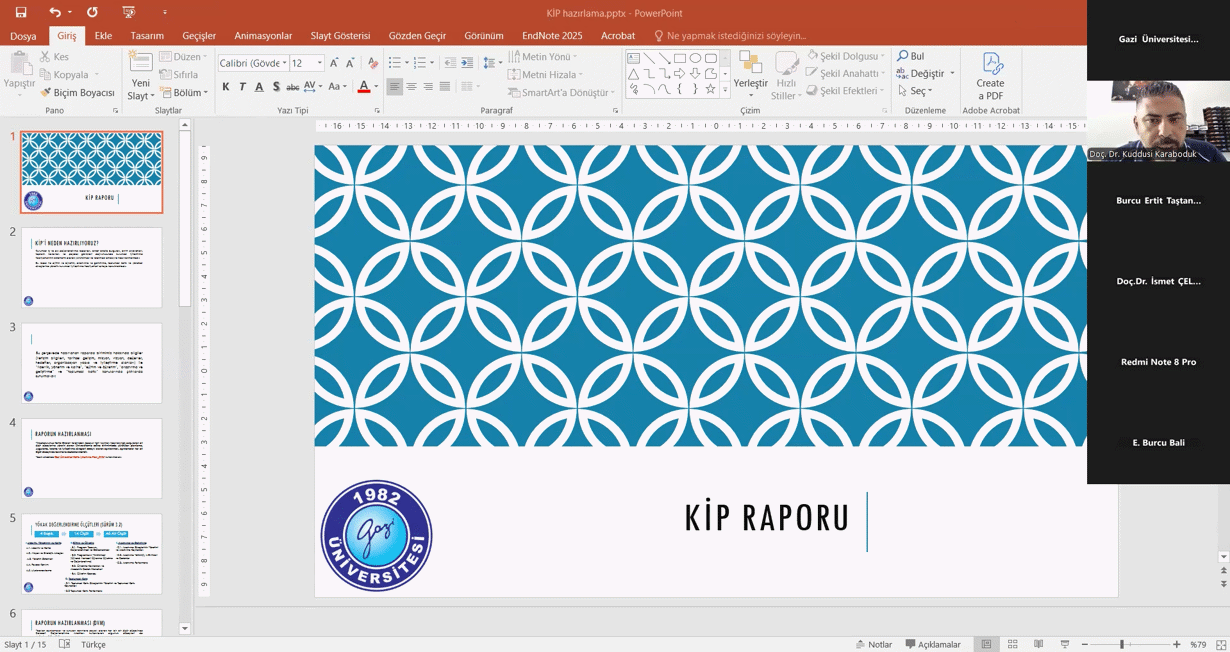Image resolution: width=1230 pixels, height=652 pixels.
Task: Open Şekil Efektleri shape effects
Action: click(845, 91)
